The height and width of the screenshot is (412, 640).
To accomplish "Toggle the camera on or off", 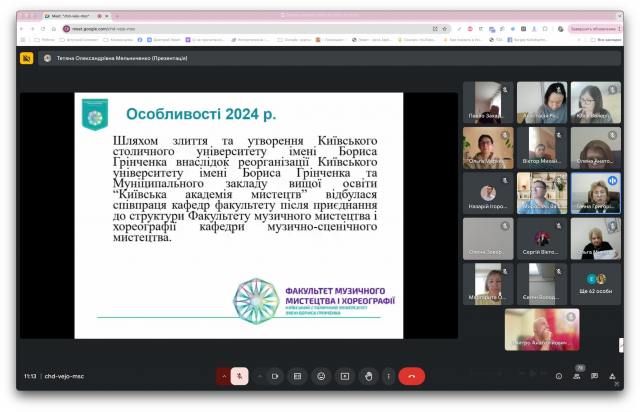I will 274,376.
